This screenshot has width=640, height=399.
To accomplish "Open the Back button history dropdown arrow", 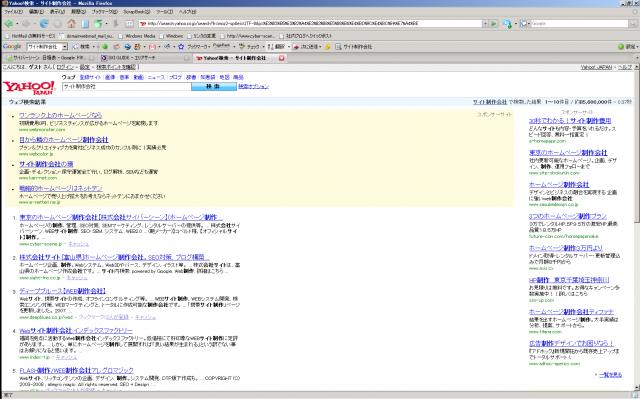I will (17, 24).
